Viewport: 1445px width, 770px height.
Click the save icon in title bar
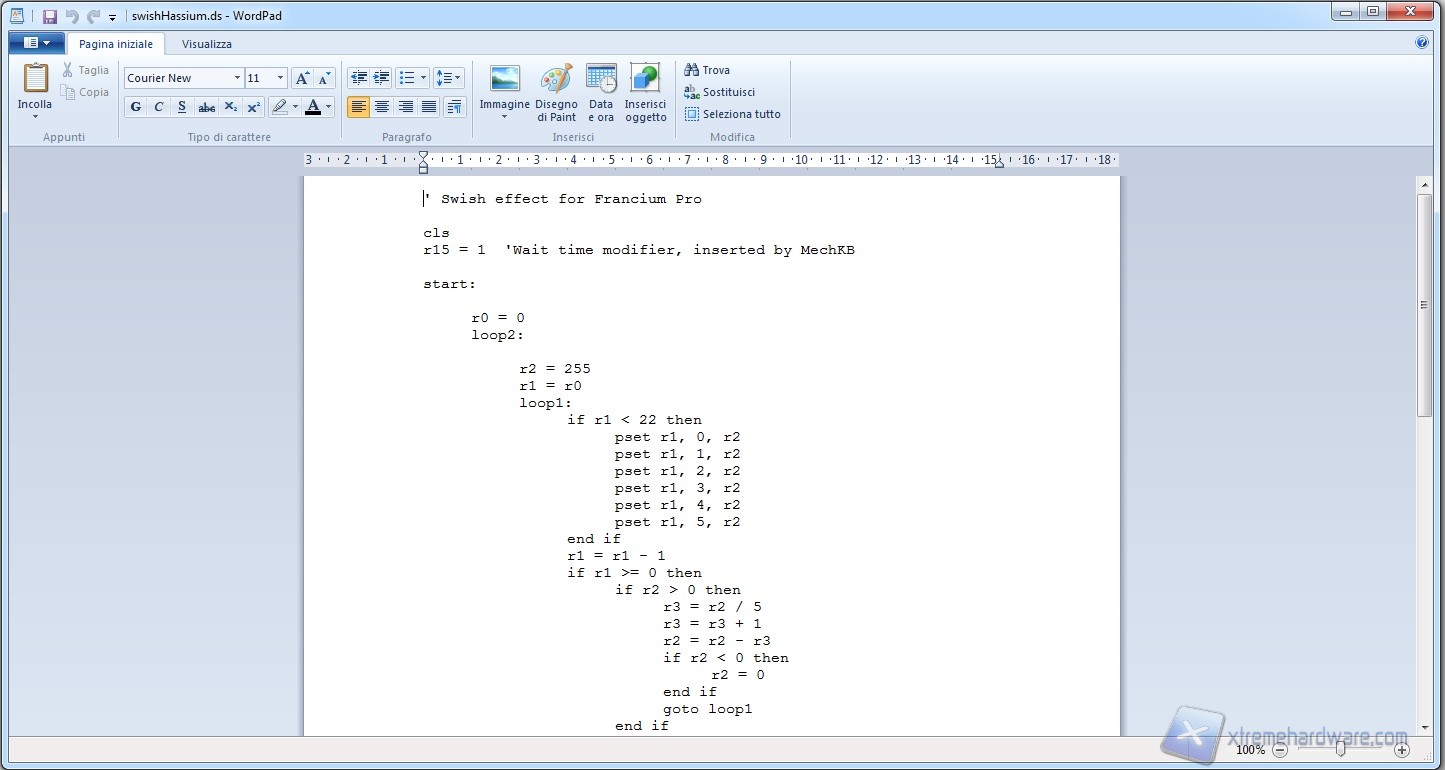click(x=50, y=17)
